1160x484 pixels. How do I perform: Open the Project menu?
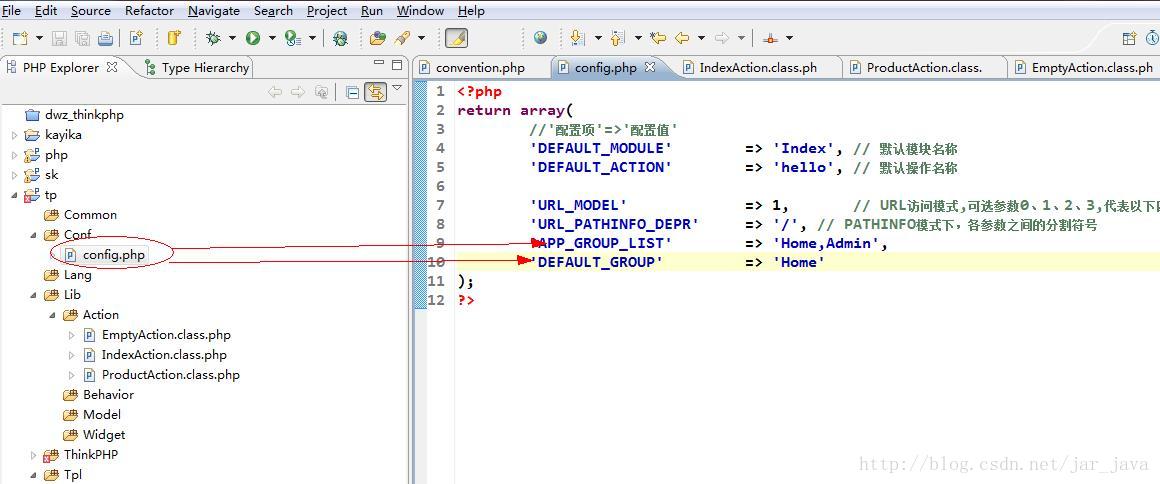[327, 10]
